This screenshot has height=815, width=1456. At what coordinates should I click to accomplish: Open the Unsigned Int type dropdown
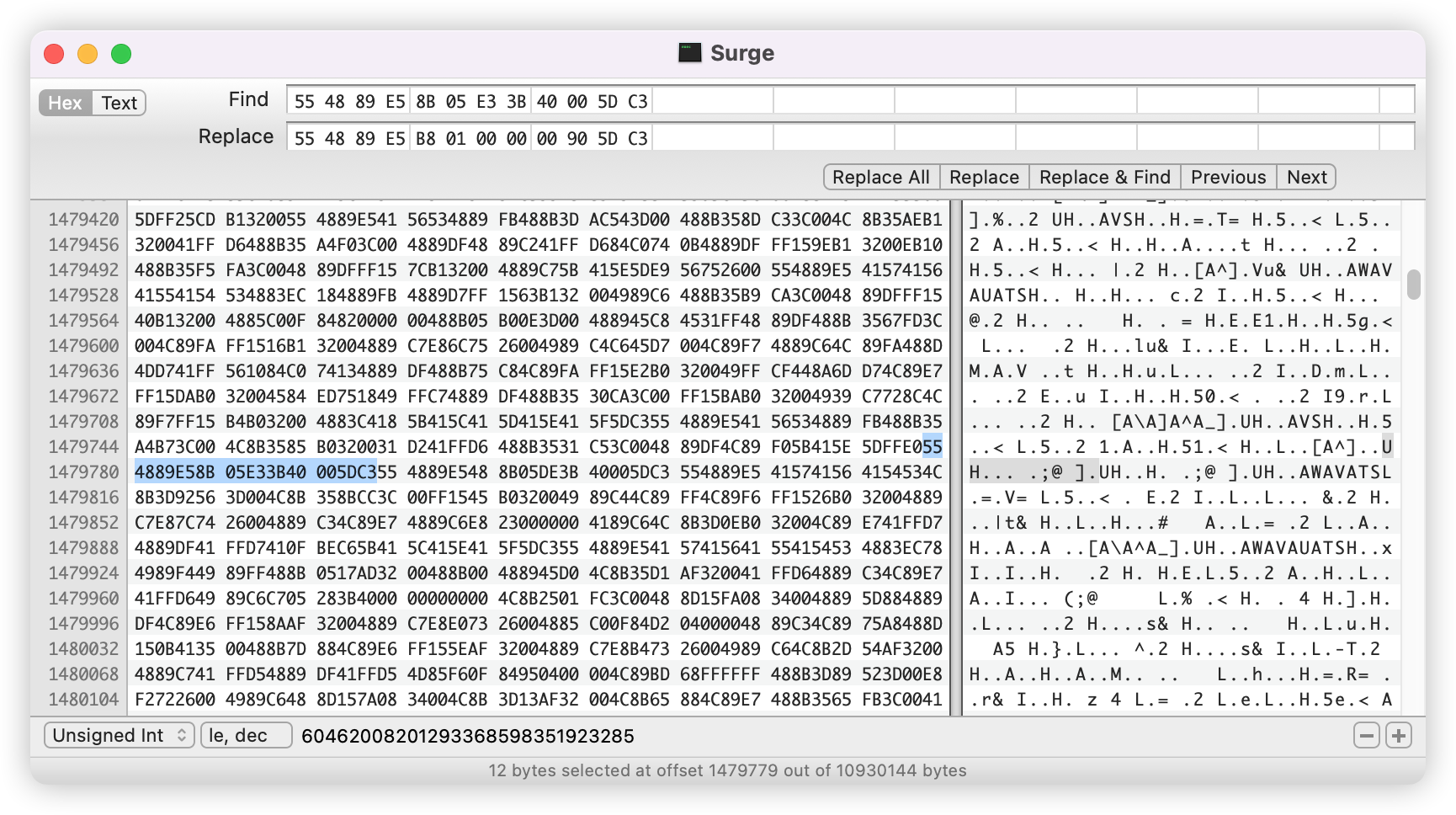tap(119, 736)
